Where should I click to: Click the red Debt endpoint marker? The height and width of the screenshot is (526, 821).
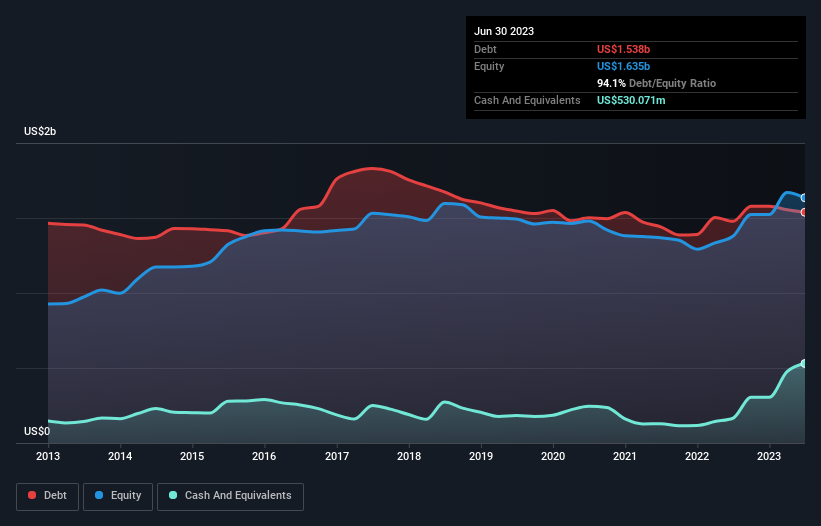[x=804, y=212]
